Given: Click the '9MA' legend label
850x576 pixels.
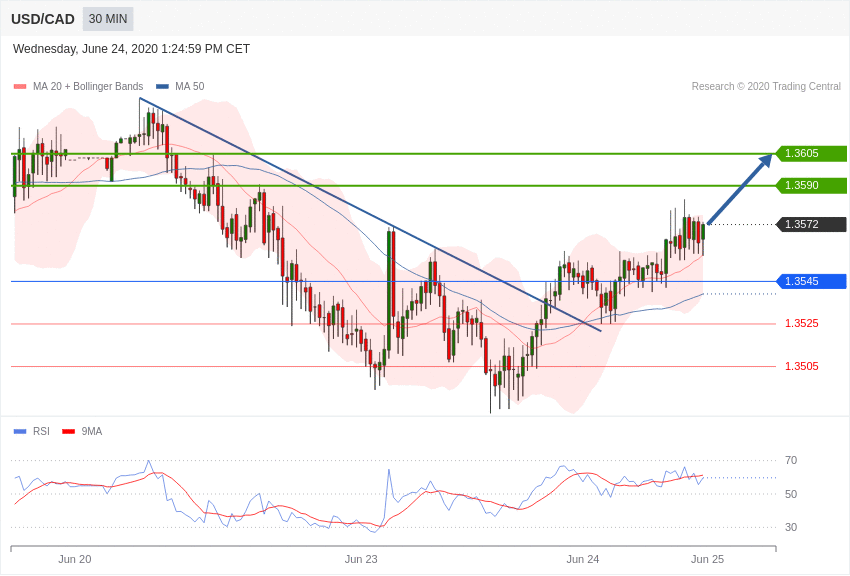Looking at the screenshot, I should (x=92, y=432).
